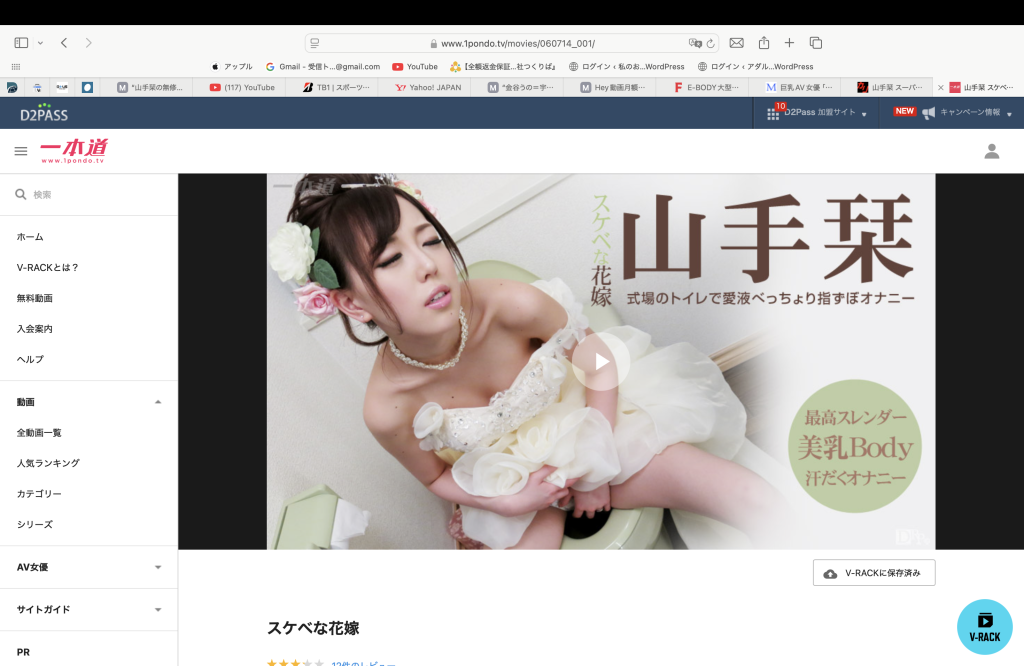Open the mail icon in Safari toolbar
The height and width of the screenshot is (666, 1024).
[x=737, y=43]
